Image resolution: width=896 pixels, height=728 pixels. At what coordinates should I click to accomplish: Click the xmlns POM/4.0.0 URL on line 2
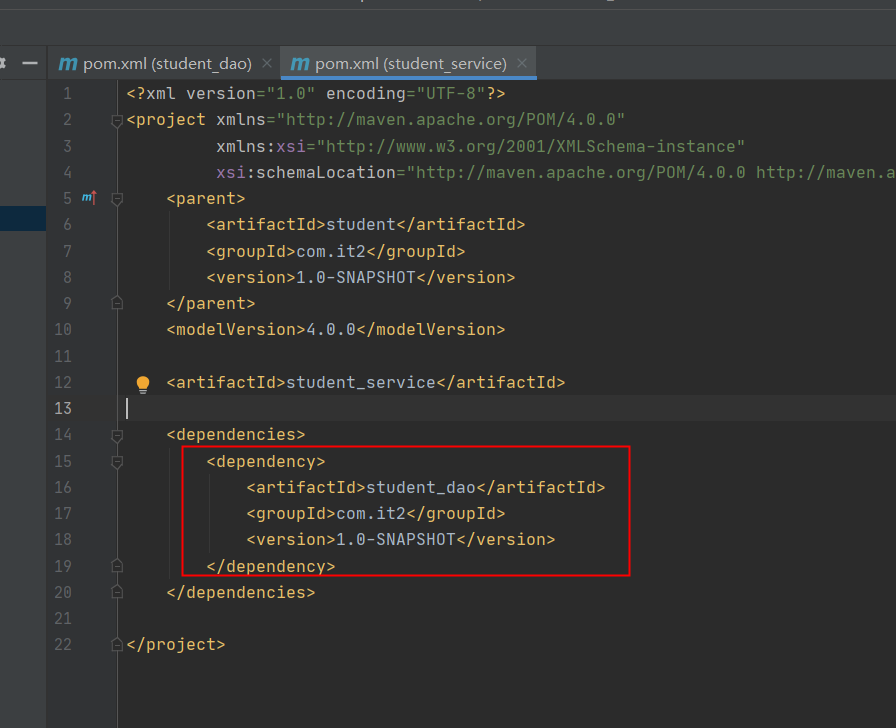pos(450,120)
